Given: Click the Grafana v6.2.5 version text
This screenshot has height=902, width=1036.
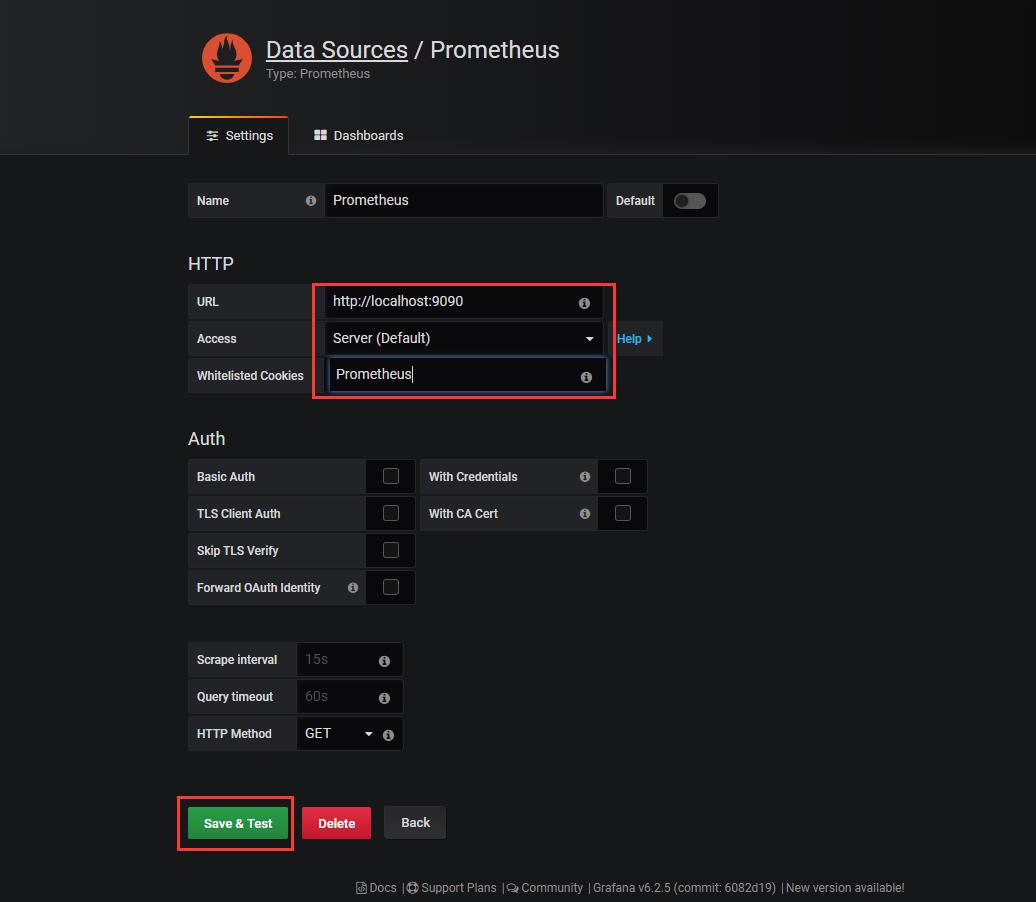Looking at the screenshot, I should (x=684, y=887).
